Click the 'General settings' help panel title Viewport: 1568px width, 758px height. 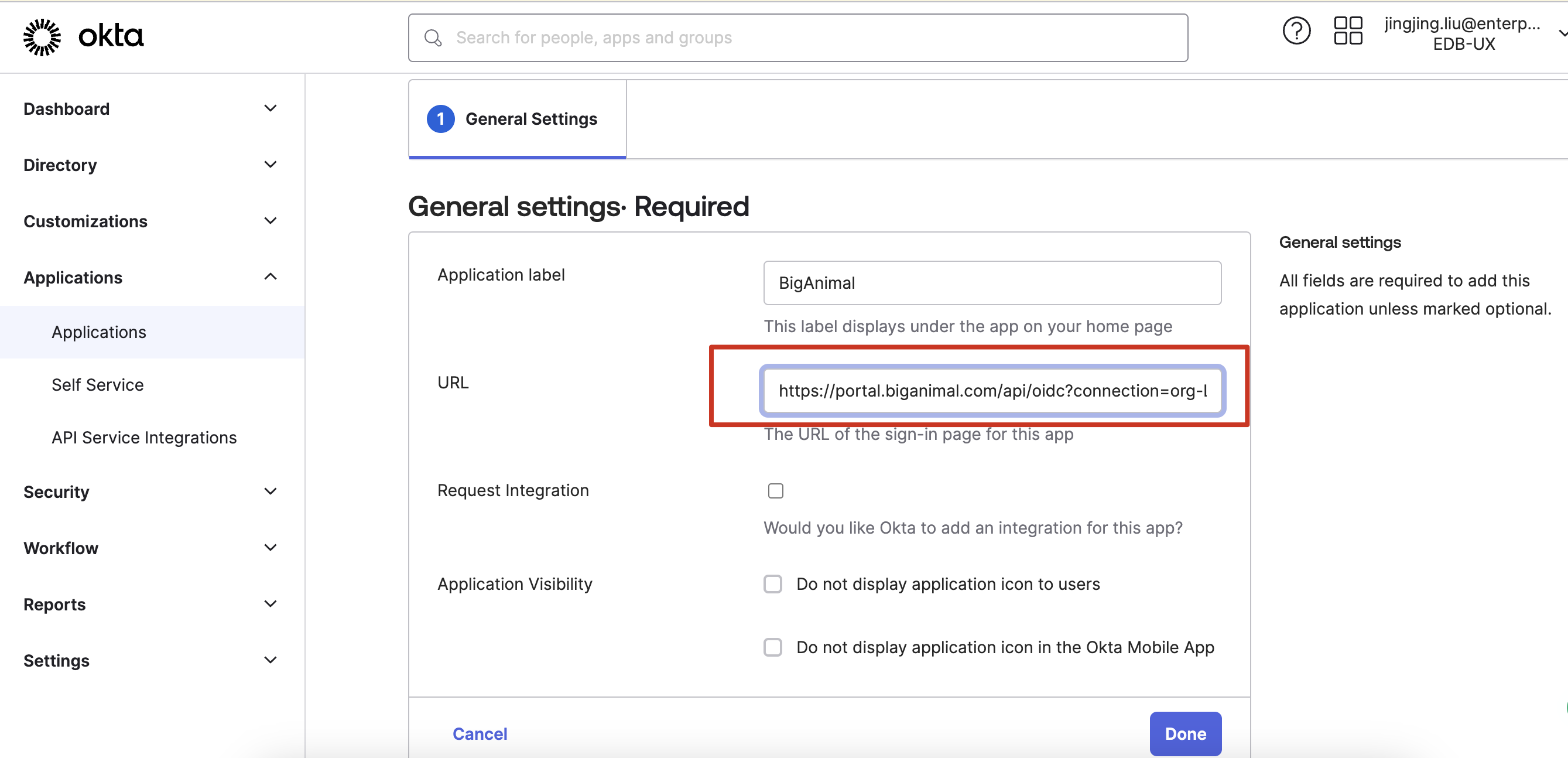(1340, 243)
